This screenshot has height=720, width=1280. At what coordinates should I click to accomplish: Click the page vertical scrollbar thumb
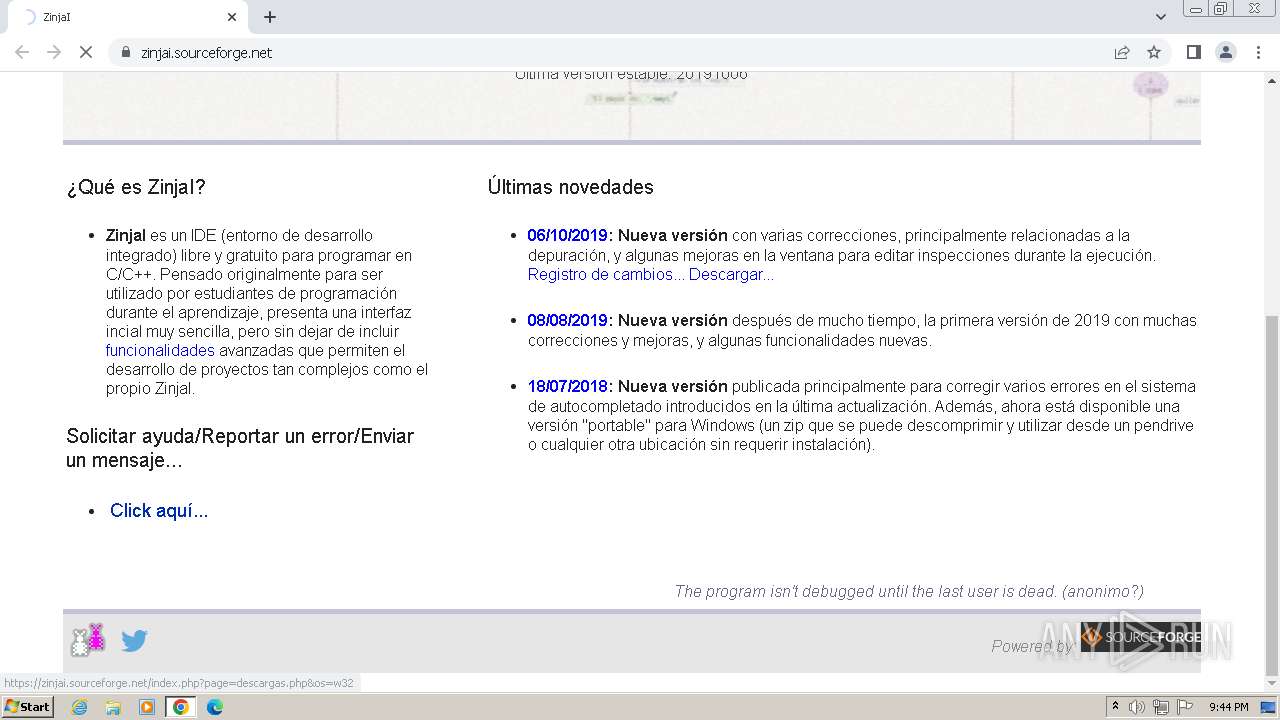click(x=1272, y=495)
